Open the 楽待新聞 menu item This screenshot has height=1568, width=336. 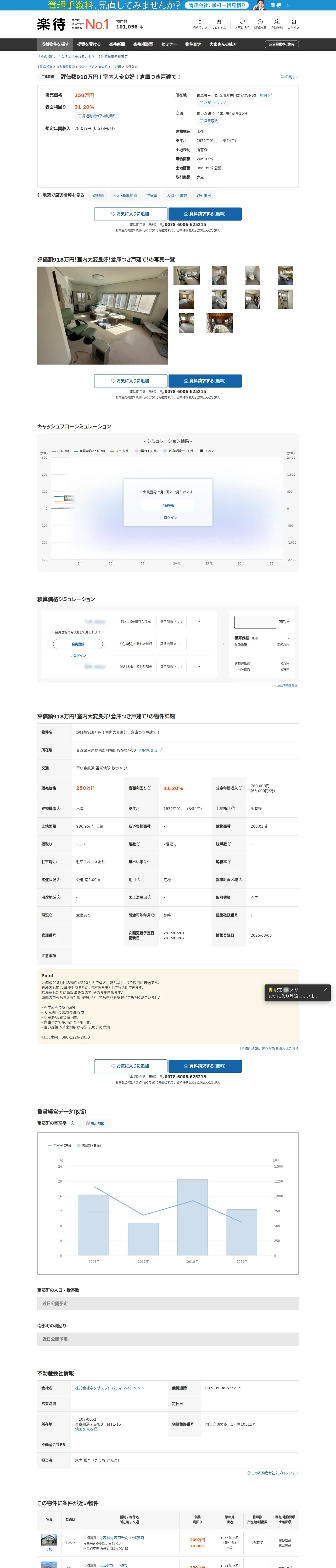(117, 44)
